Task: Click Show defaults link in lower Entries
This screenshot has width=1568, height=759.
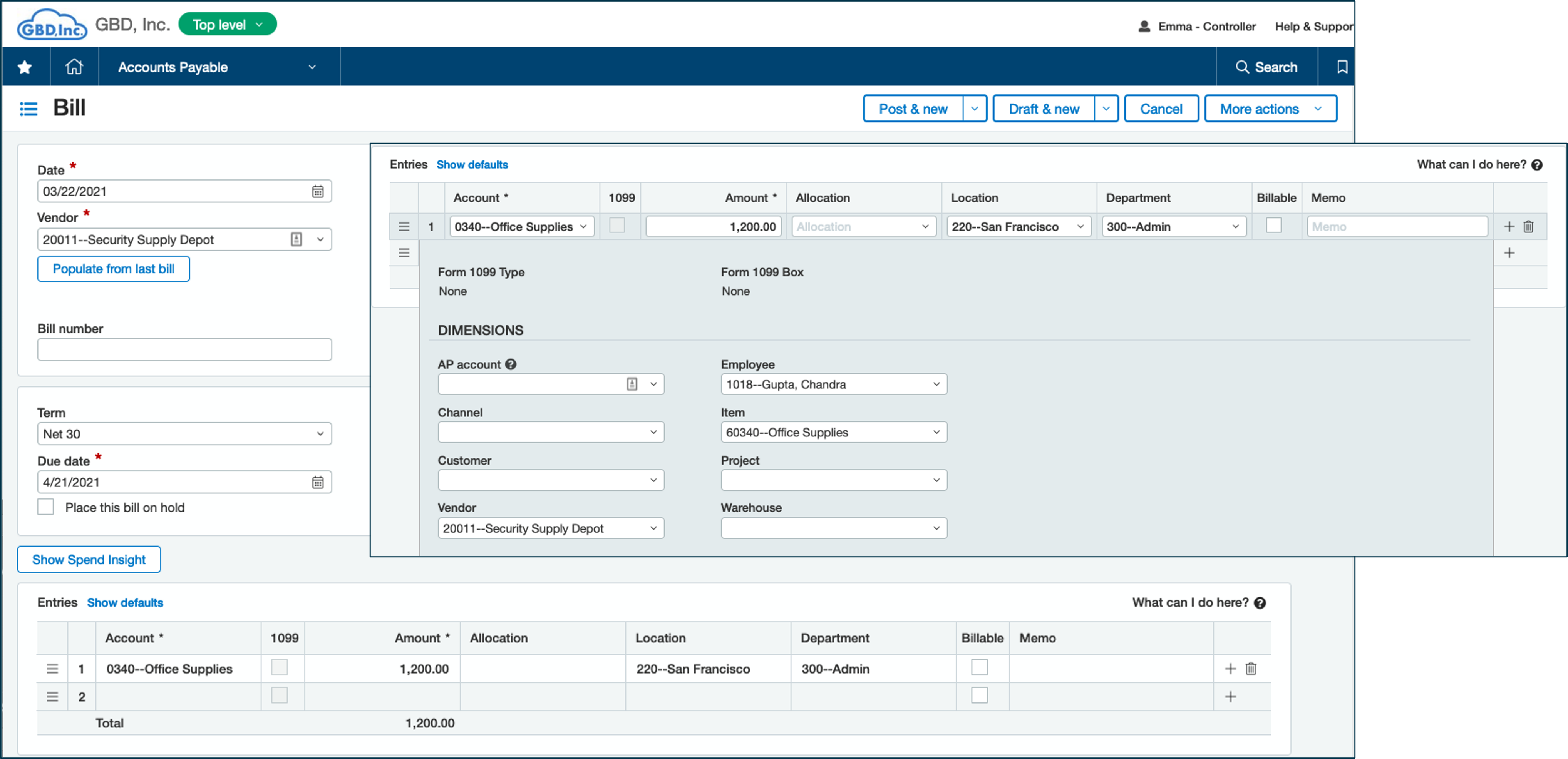Action: coord(125,602)
